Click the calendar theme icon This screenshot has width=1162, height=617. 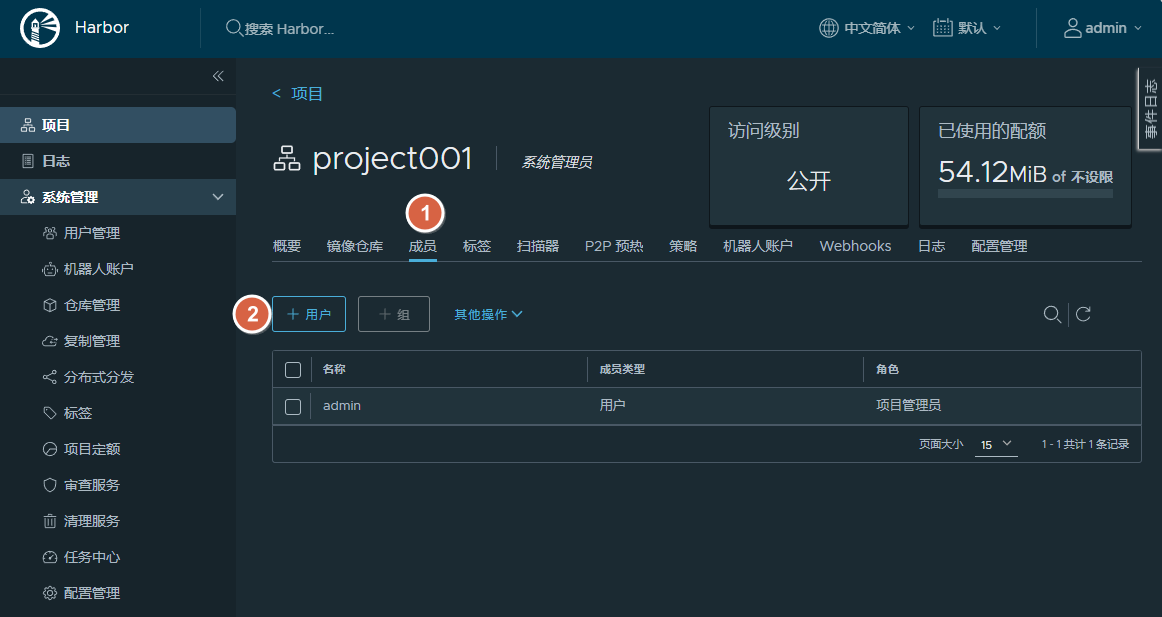pyautogui.click(x=942, y=28)
